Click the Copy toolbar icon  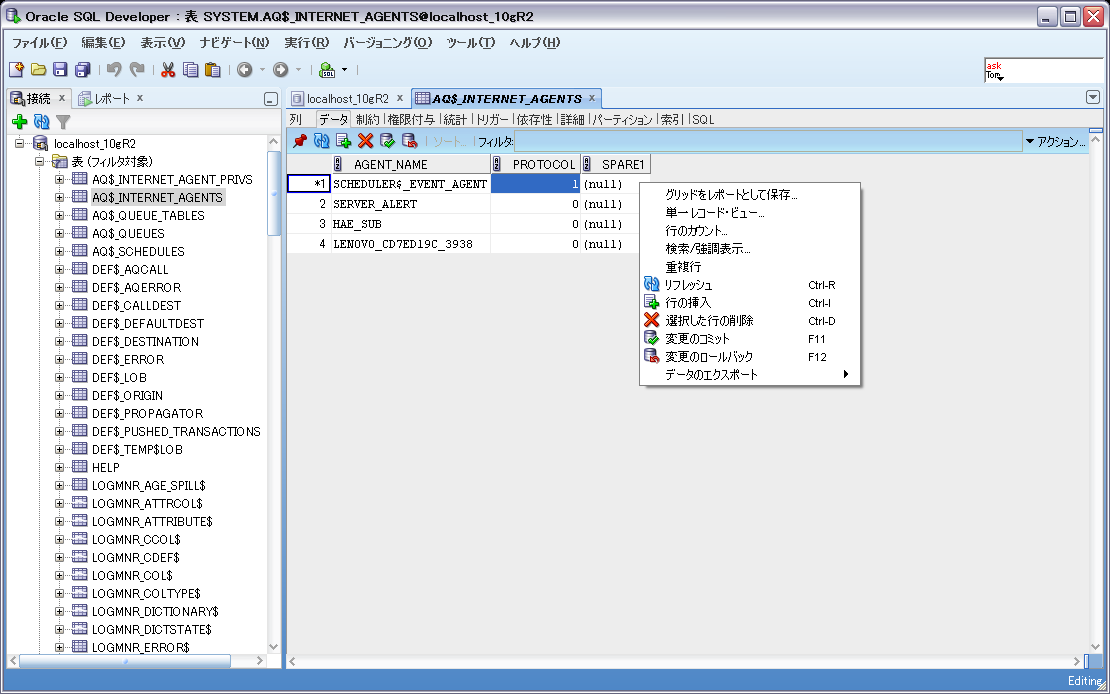[x=190, y=69]
